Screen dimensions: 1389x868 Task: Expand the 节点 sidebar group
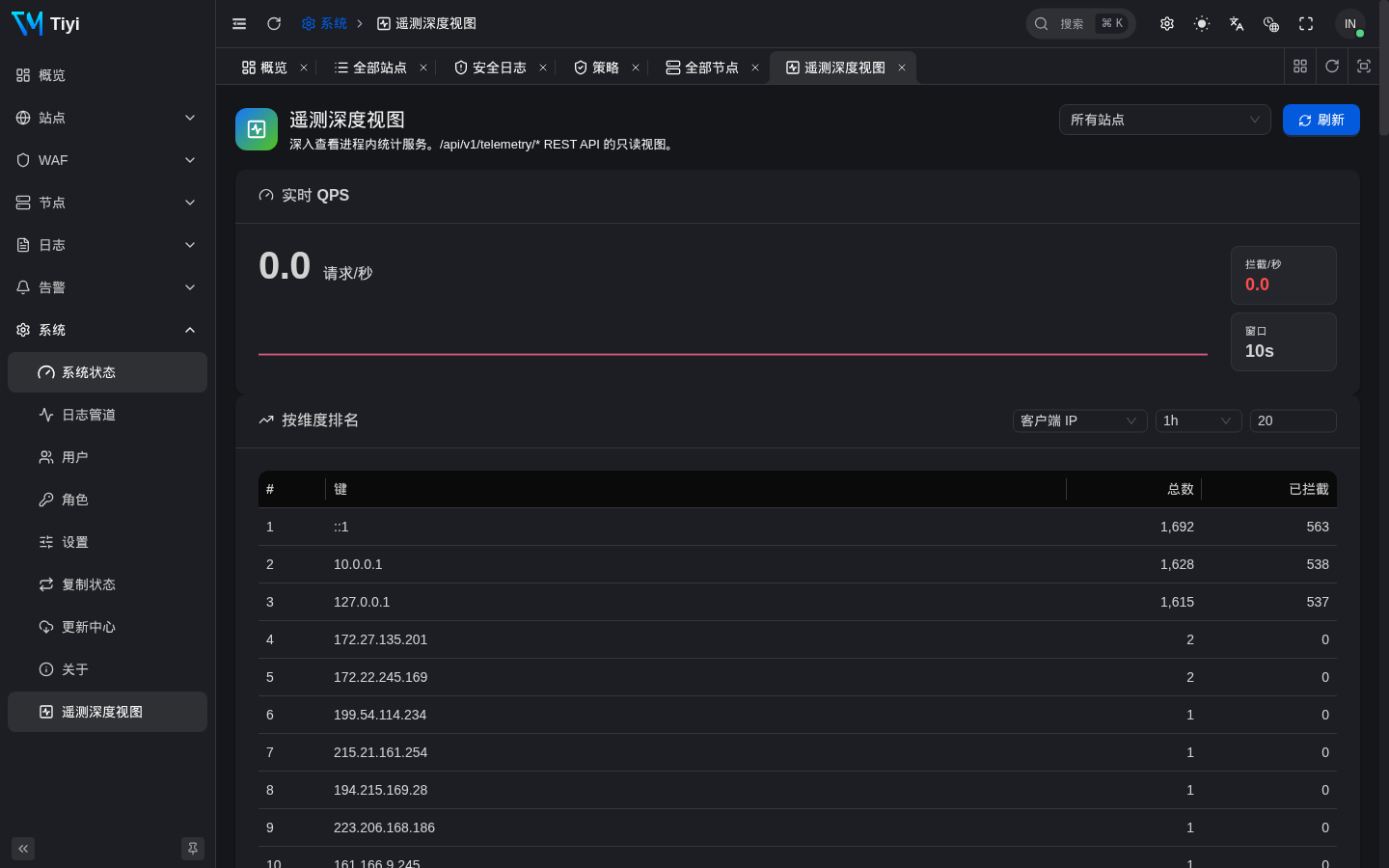107,203
